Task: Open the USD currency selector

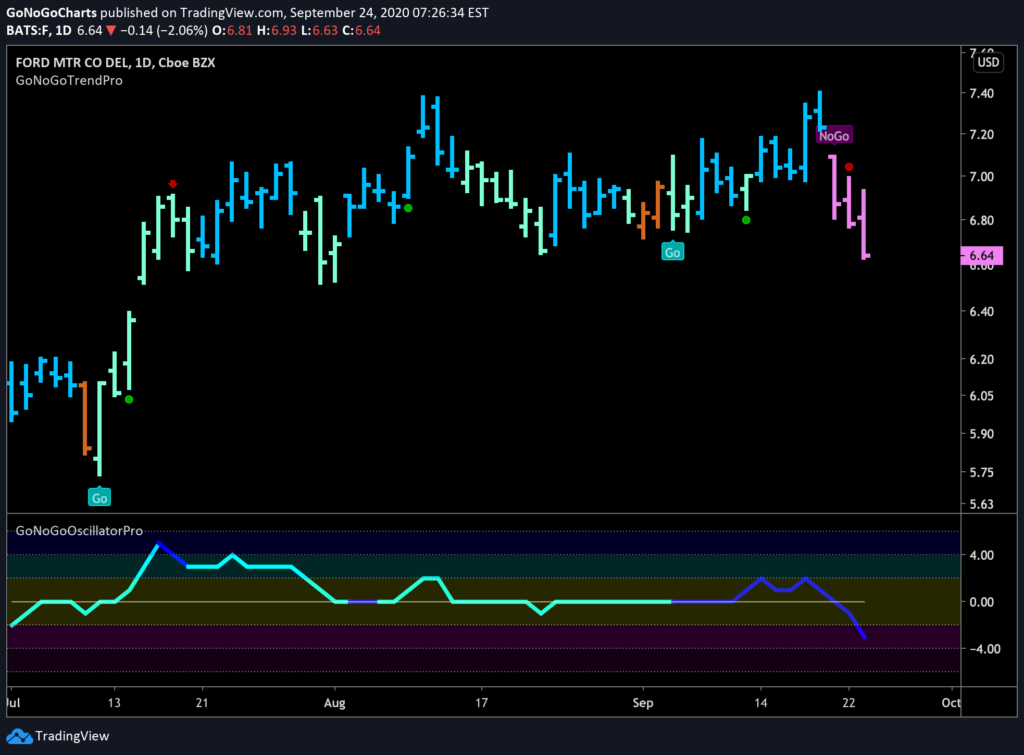Action: (988, 62)
